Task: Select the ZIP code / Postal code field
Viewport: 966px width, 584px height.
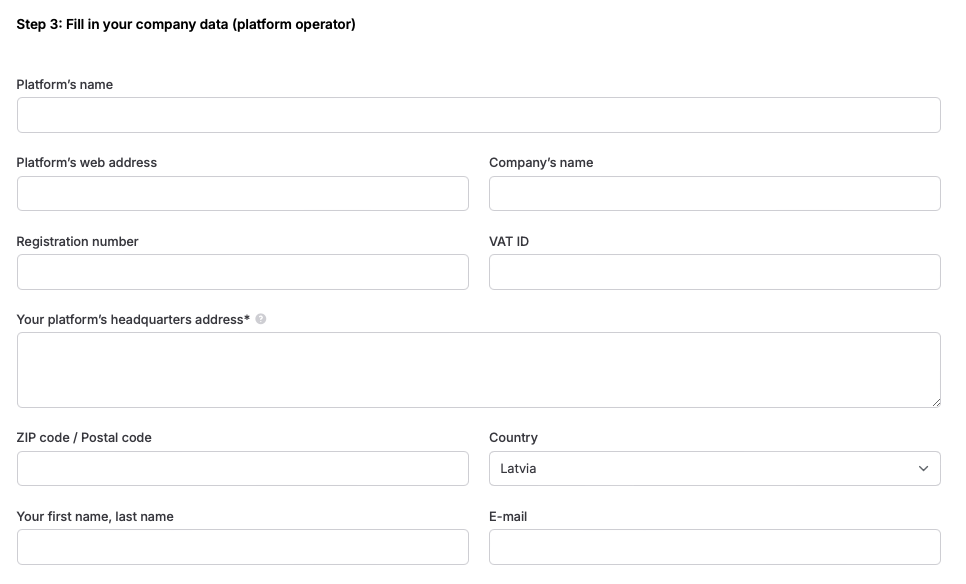Action: click(243, 468)
